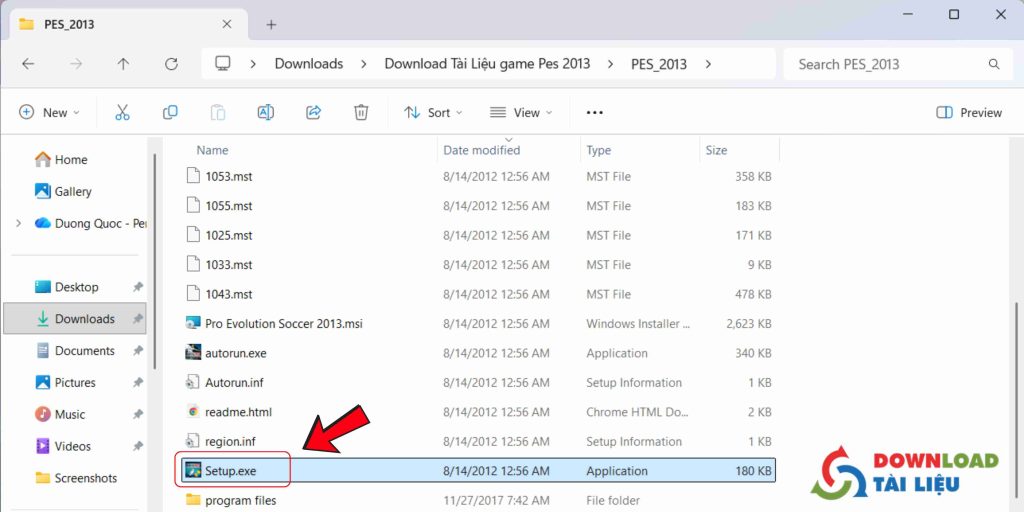Expand chevron after Downloads breadcrumb
This screenshot has width=1024, height=512.
coord(364,64)
